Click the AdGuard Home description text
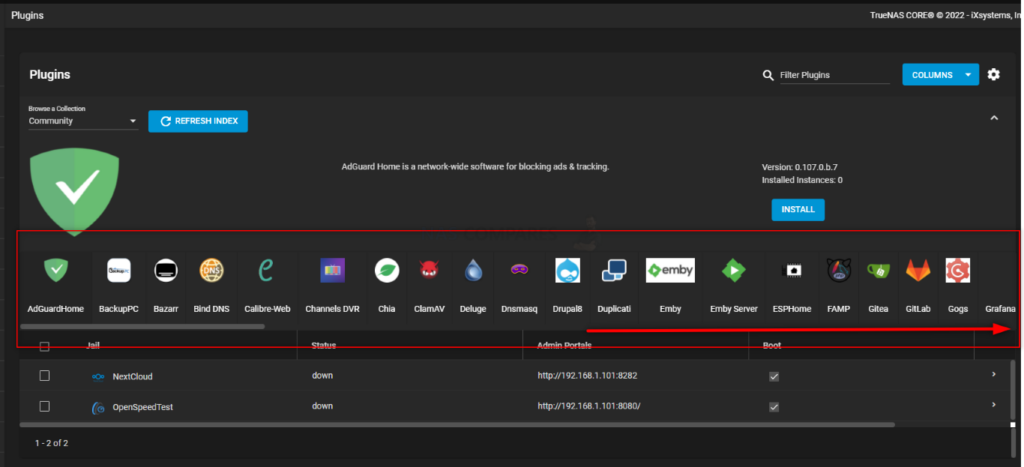This screenshot has width=1024, height=467. click(x=475, y=167)
